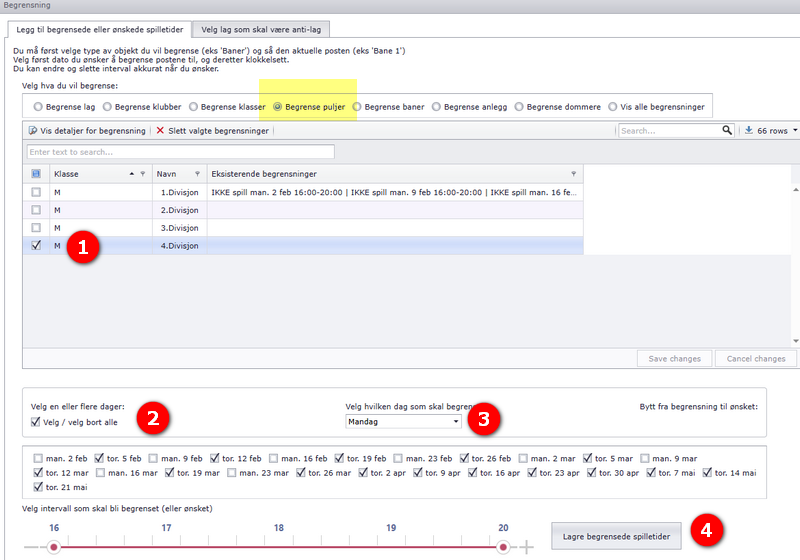Uncheck the tor. 16 apr date
This screenshot has height=560, width=800.
pos(472,472)
